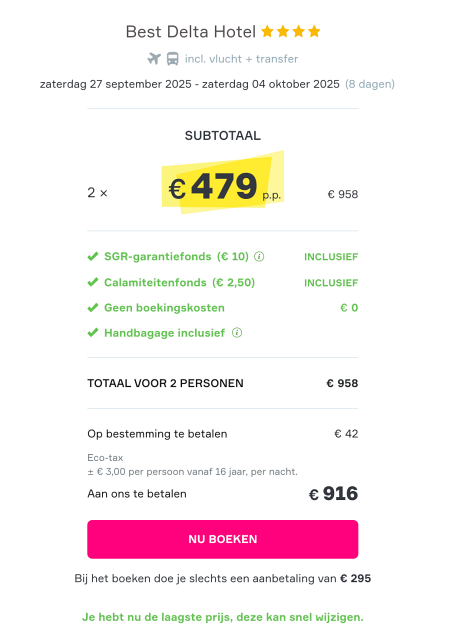
Task: Click the Calamiteitenfonds (€ 2,50) label
Action: coord(180,283)
